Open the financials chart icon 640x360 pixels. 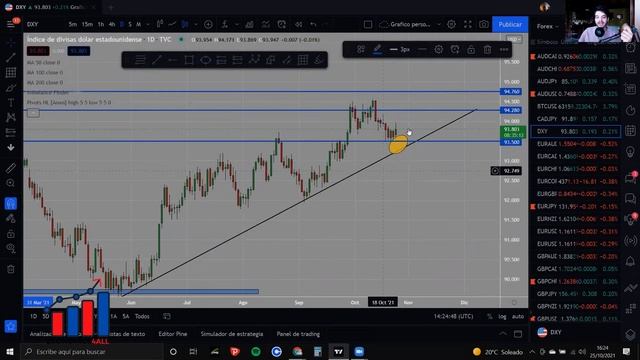pyautogui.click(x=249, y=24)
